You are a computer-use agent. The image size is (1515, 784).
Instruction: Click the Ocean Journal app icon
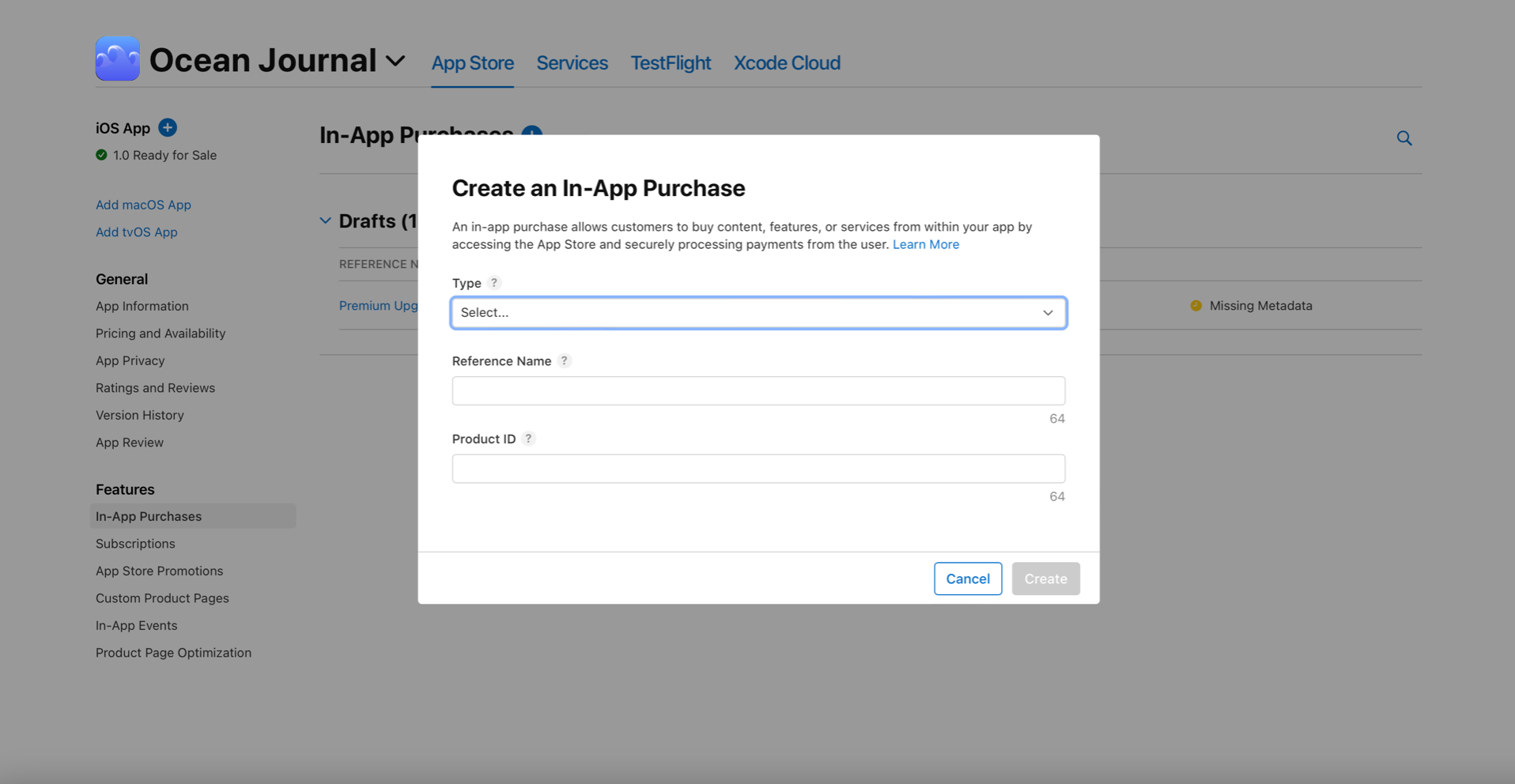tap(116, 58)
